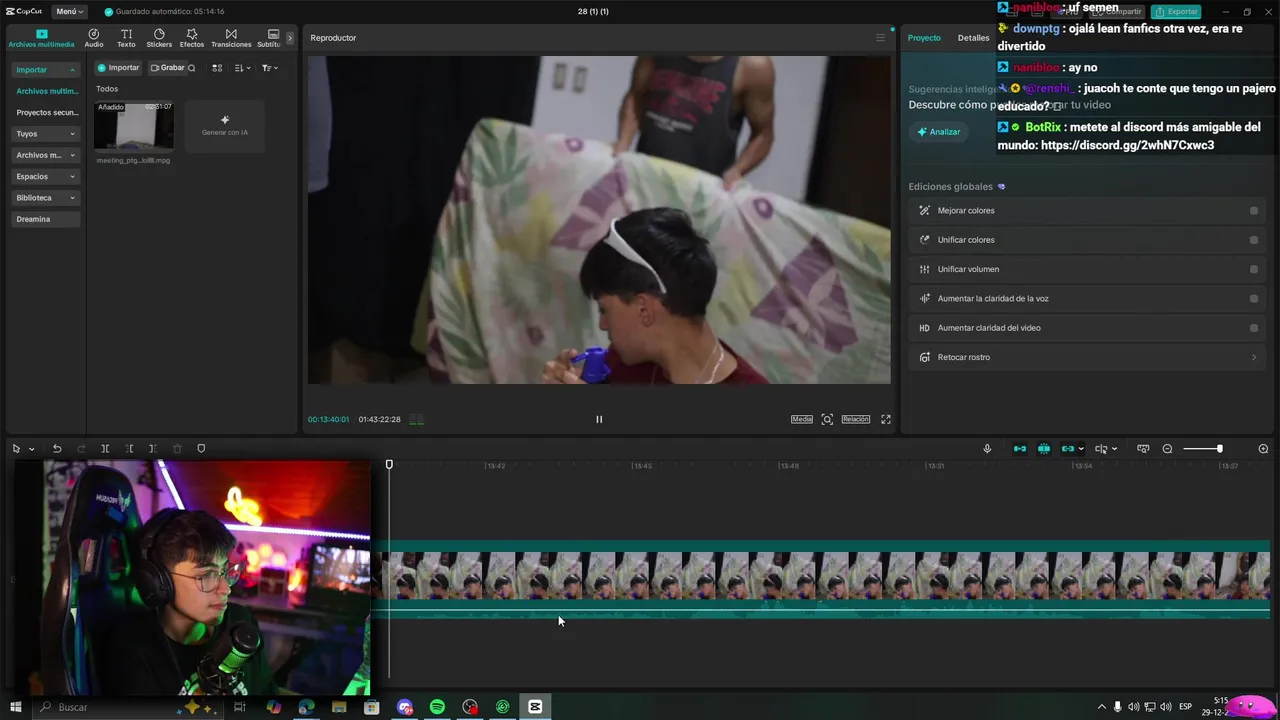Screen dimensions: 1280x720
Task: Switch to the Efectos tab
Action: click(x=192, y=39)
